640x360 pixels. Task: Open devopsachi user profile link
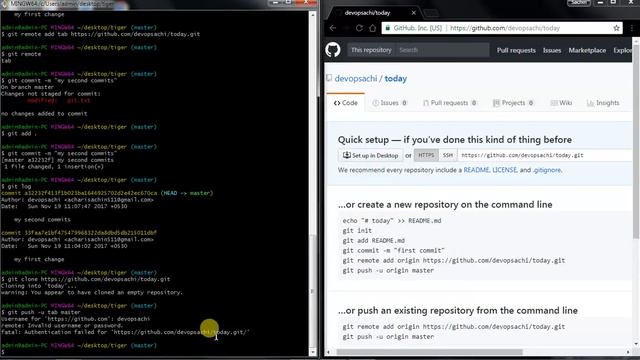(x=356, y=78)
